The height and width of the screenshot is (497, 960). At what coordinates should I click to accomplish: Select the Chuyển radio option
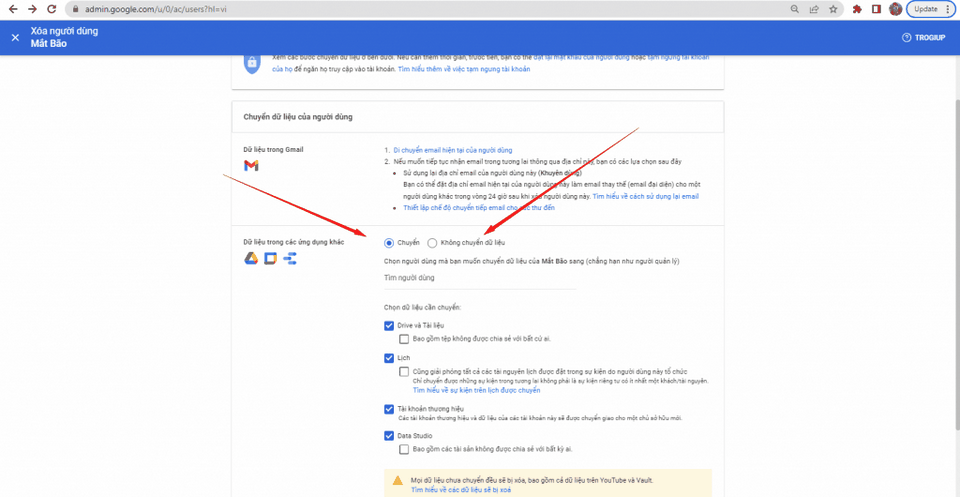(x=389, y=243)
